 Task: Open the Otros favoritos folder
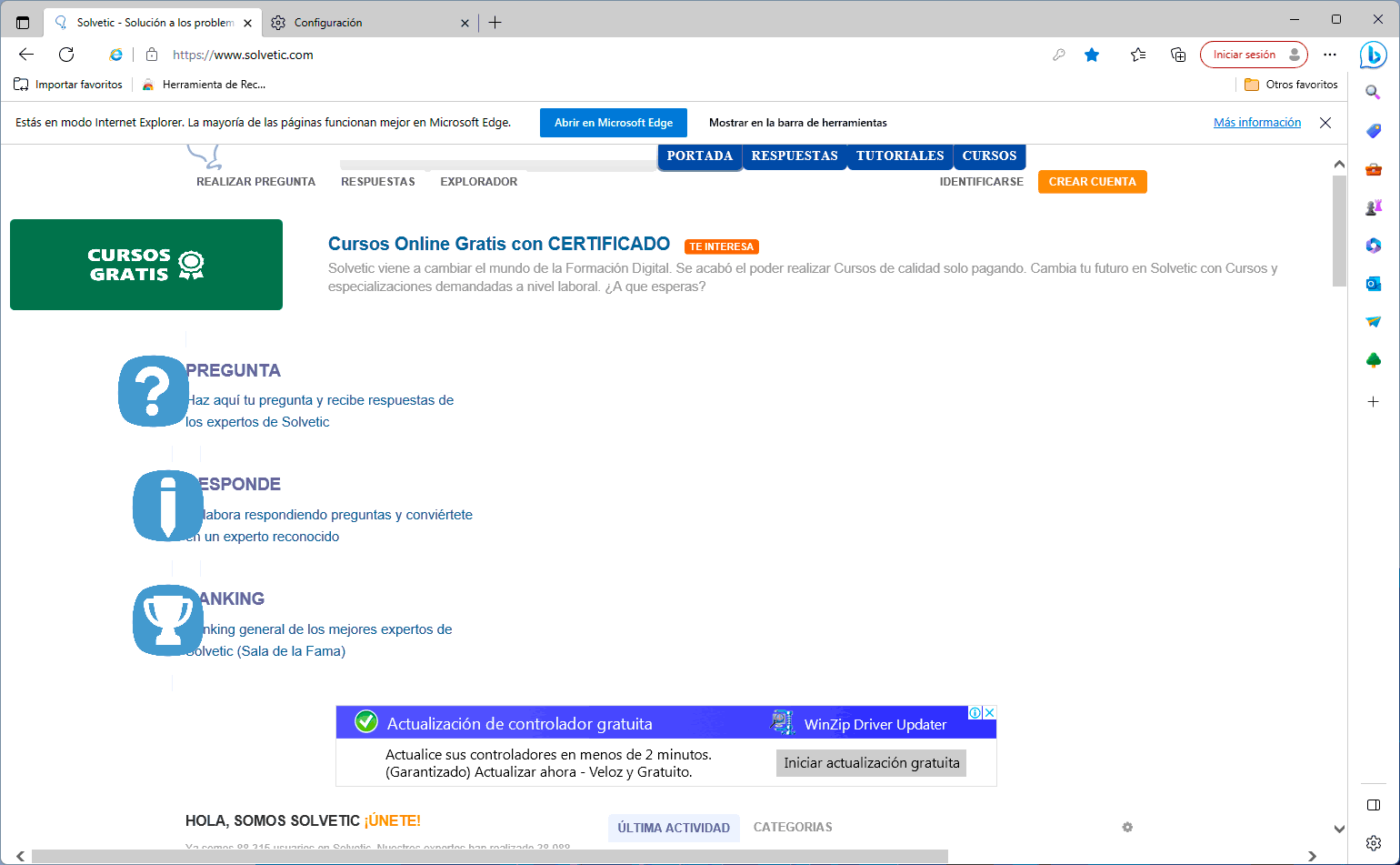point(1291,85)
